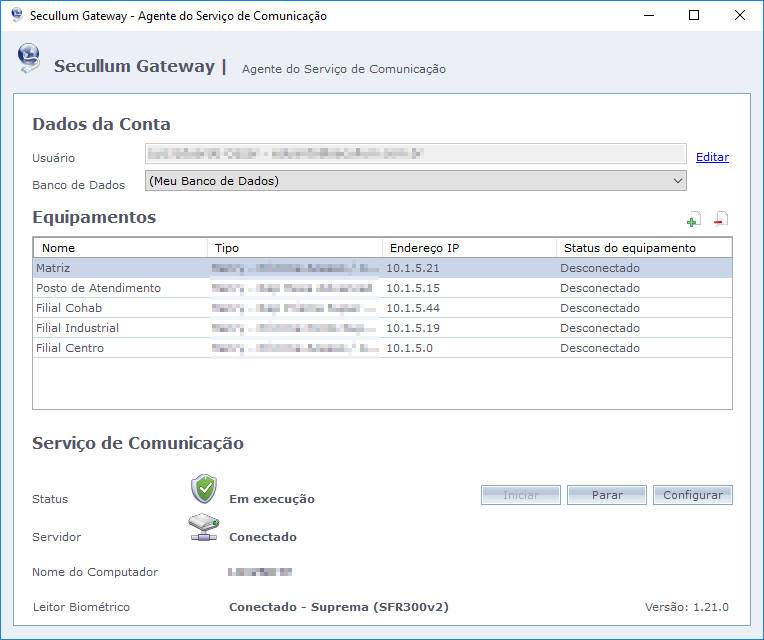
Task: Click Desconectado status of Matriz
Action: pos(600,268)
